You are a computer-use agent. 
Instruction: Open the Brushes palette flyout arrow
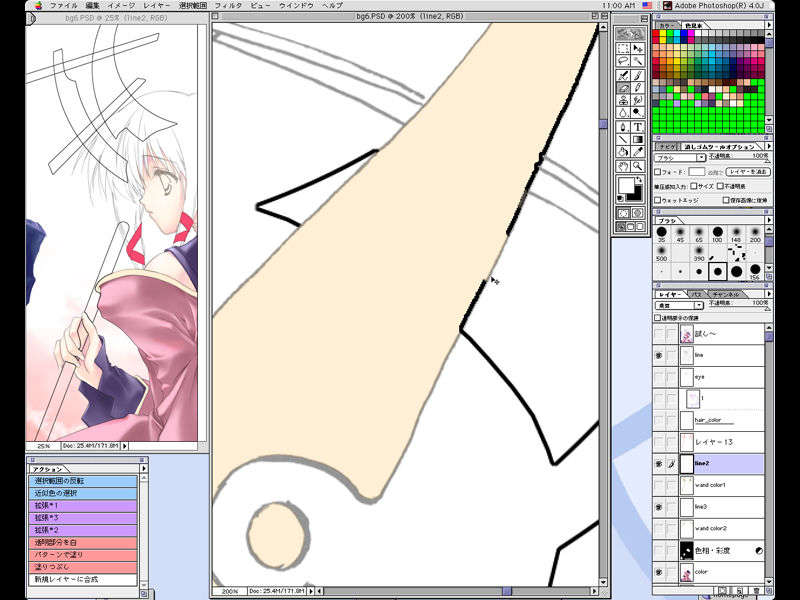(x=768, y=220)
